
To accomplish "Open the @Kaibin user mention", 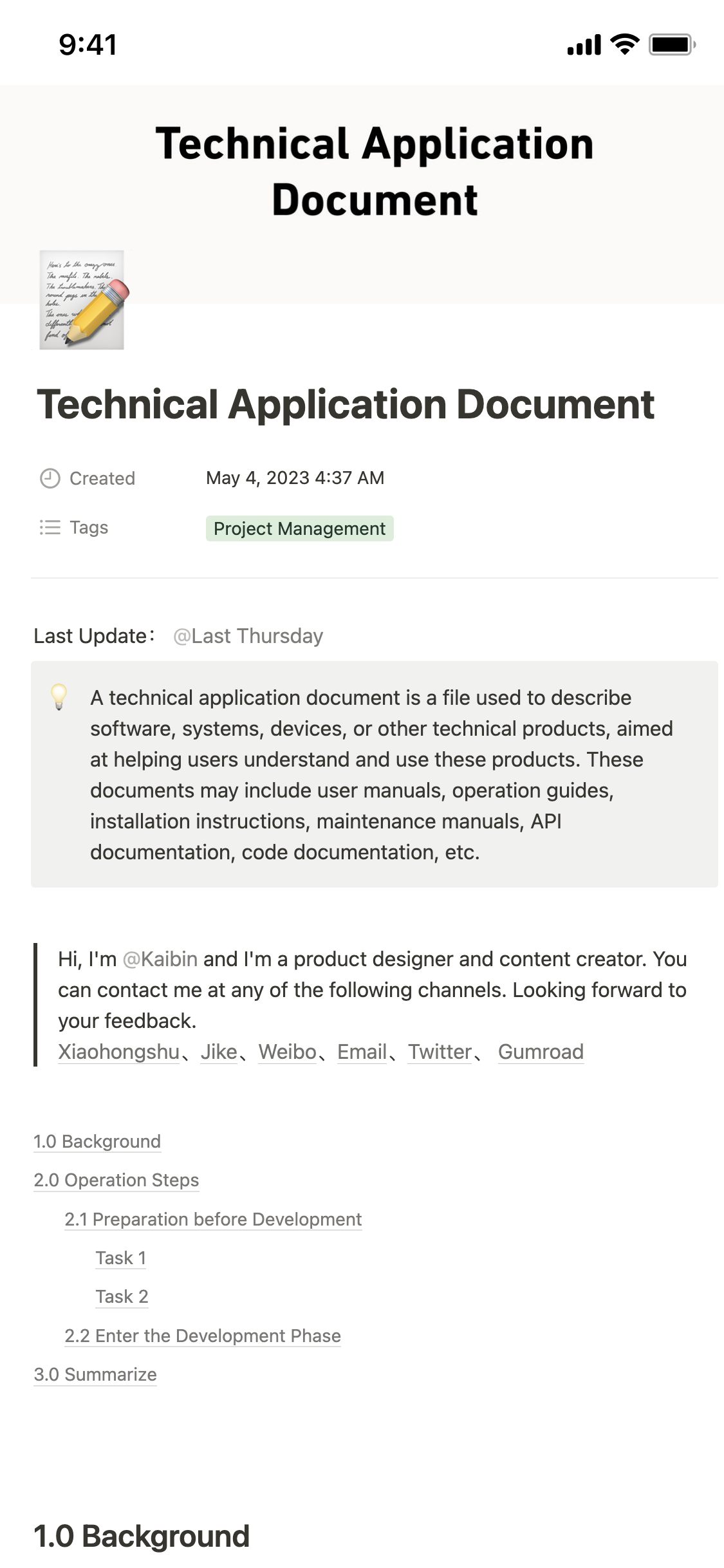I will coord(160,959).
